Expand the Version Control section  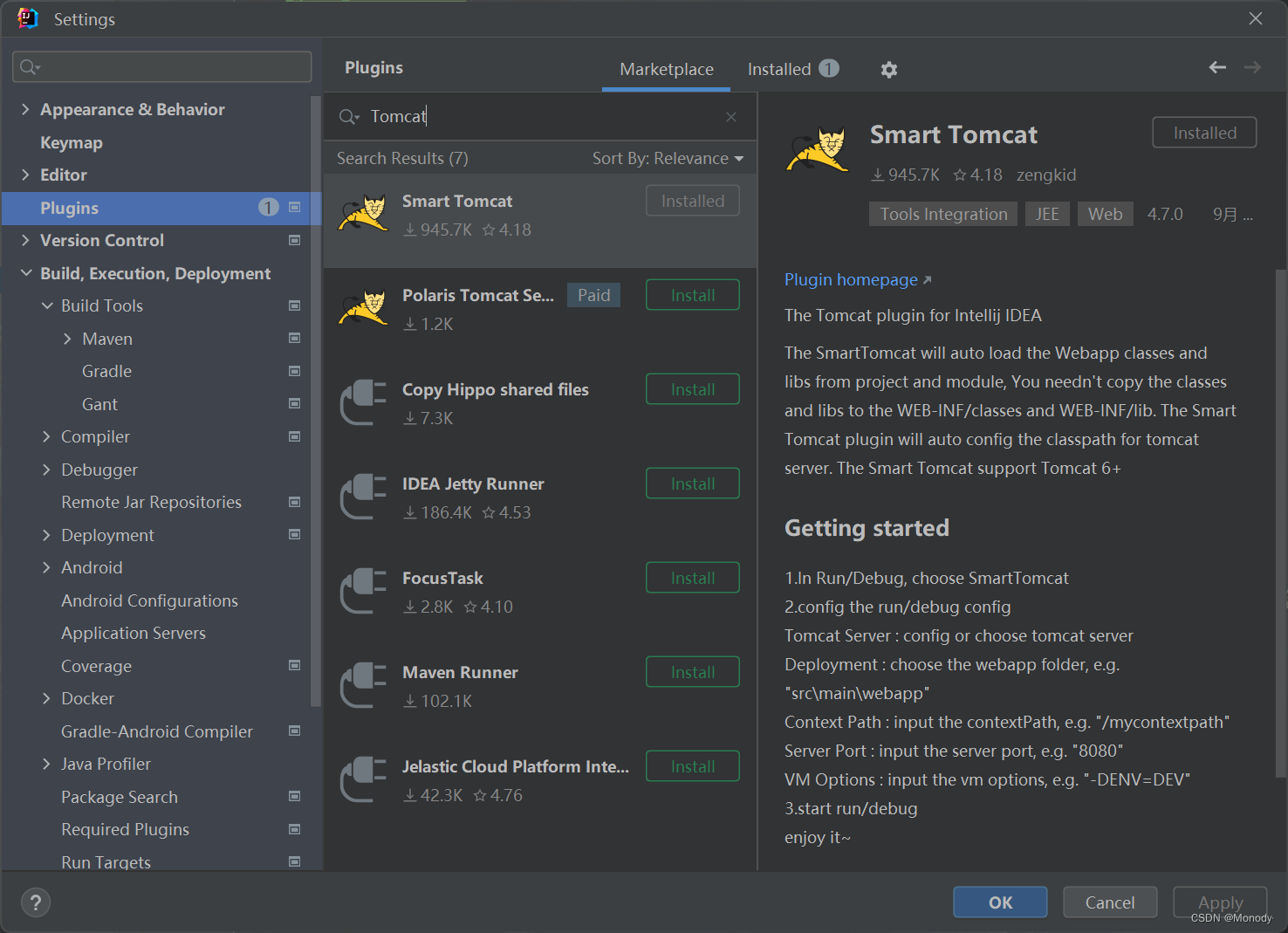tap(25, 240)
